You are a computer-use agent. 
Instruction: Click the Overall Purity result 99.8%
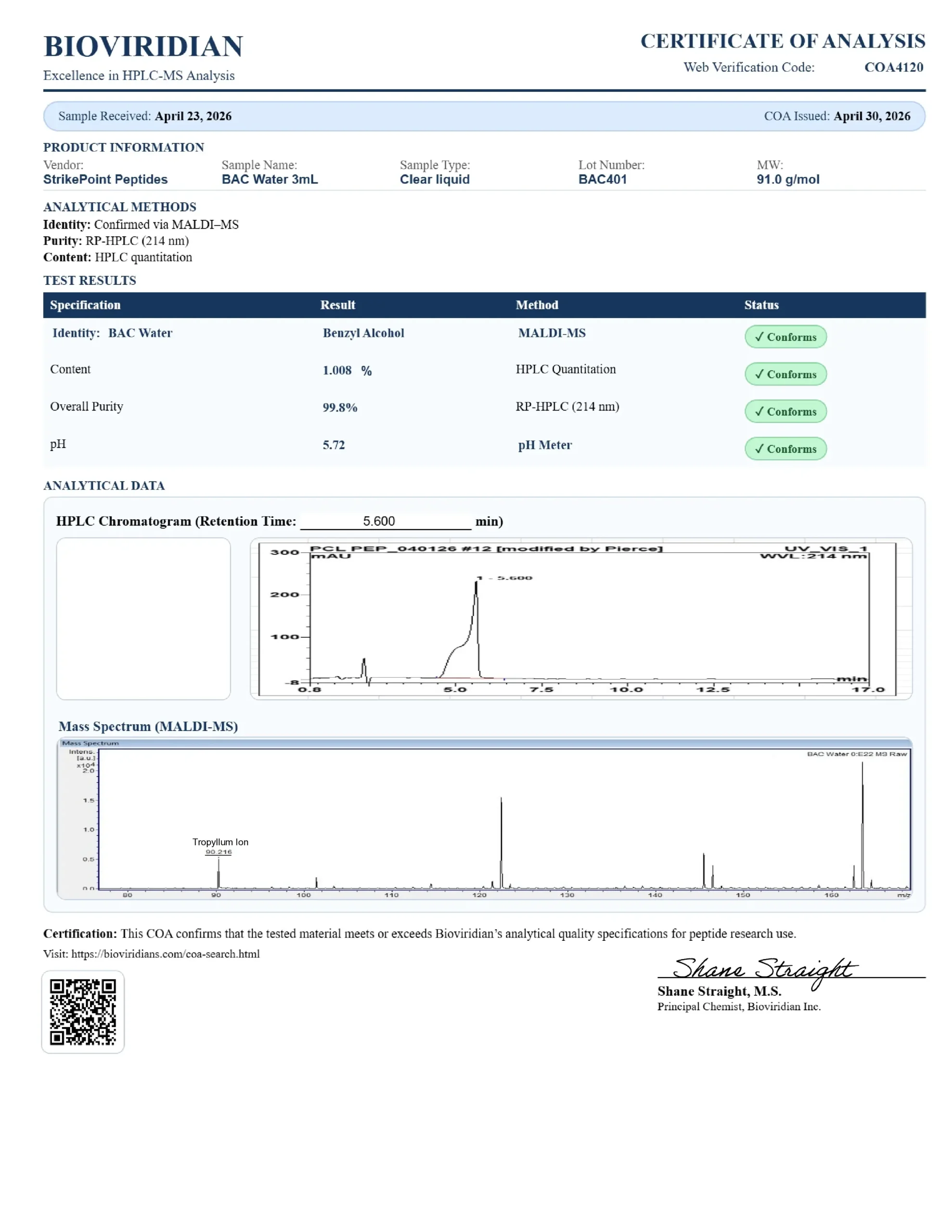point(340,408)
